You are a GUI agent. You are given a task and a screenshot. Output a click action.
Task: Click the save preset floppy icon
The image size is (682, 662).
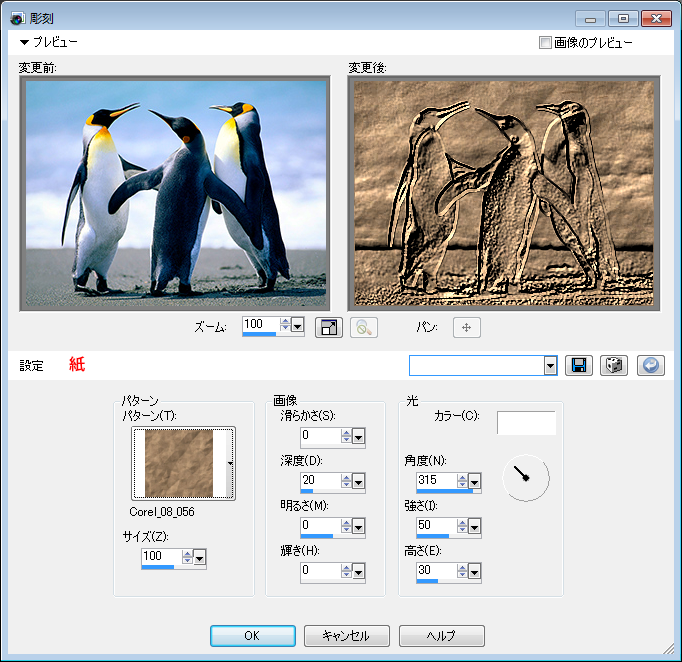tap(579, 366)
